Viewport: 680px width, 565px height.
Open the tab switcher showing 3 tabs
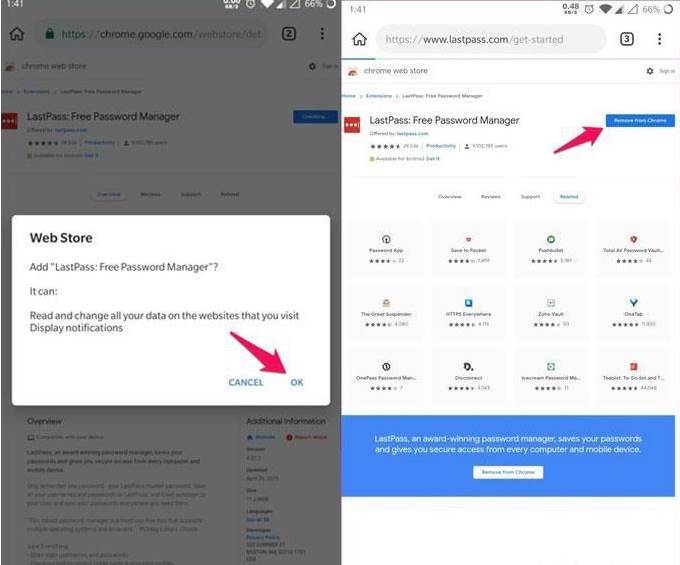[x=626, y=39]
